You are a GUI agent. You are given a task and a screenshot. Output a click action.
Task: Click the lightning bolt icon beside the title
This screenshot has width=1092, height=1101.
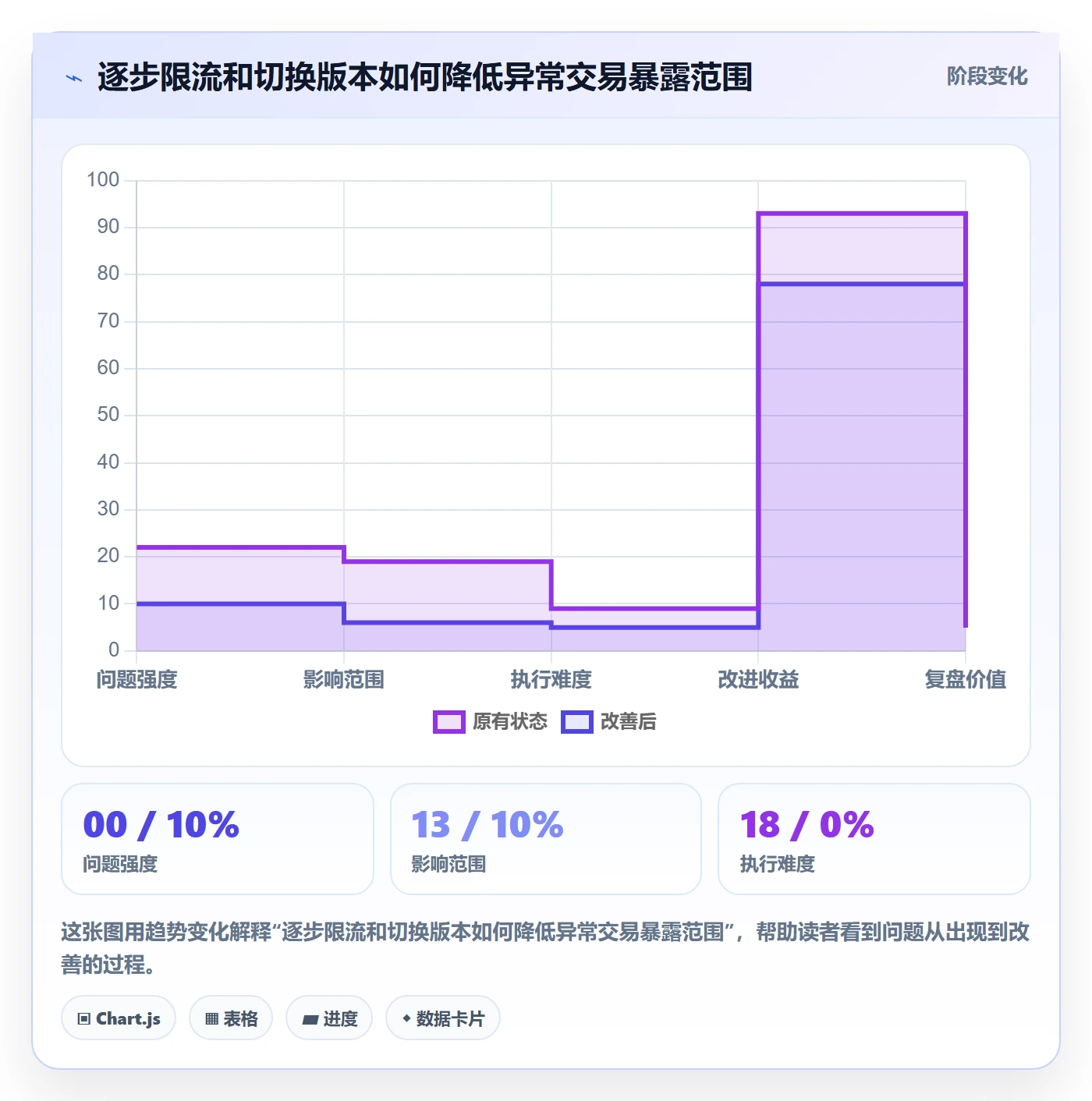[74, 78]
